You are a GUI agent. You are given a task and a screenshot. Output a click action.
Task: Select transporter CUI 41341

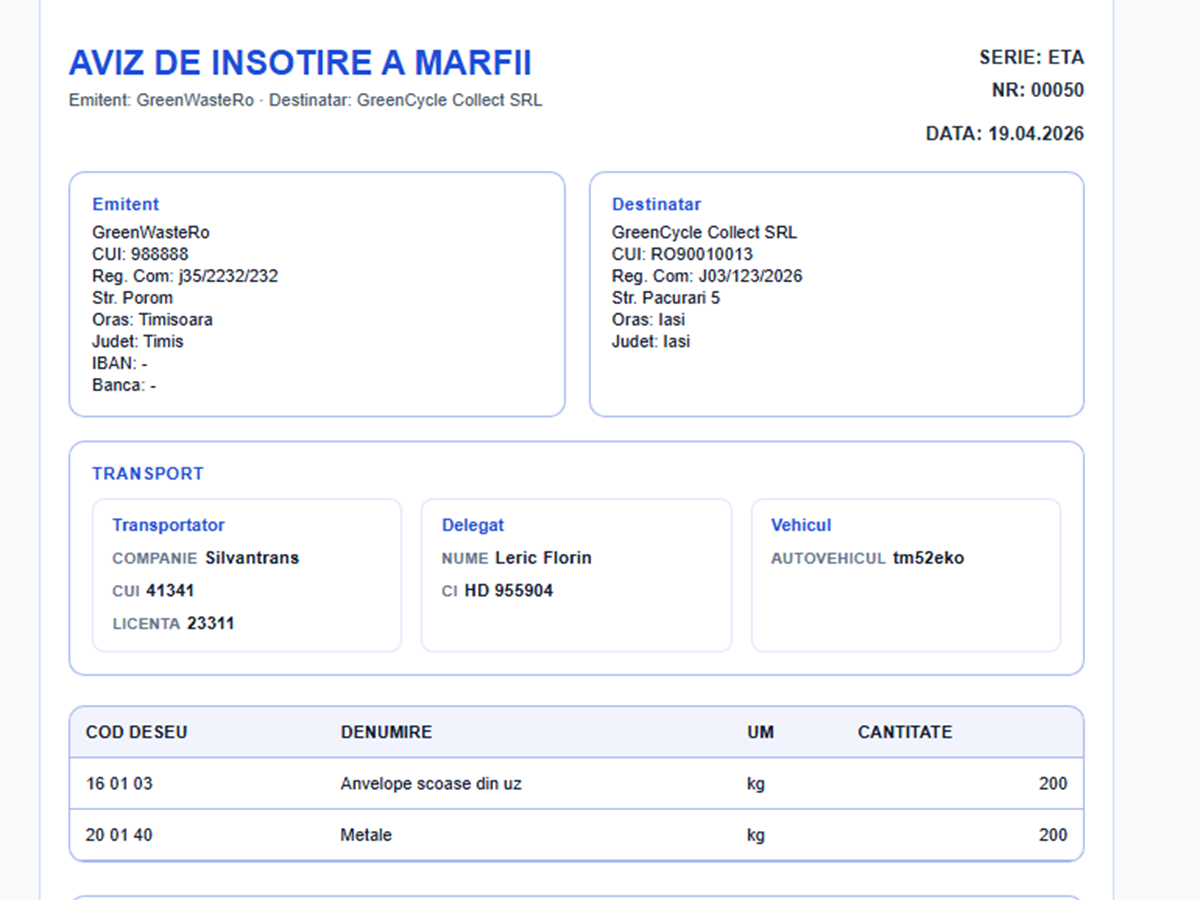pos(170,591)
